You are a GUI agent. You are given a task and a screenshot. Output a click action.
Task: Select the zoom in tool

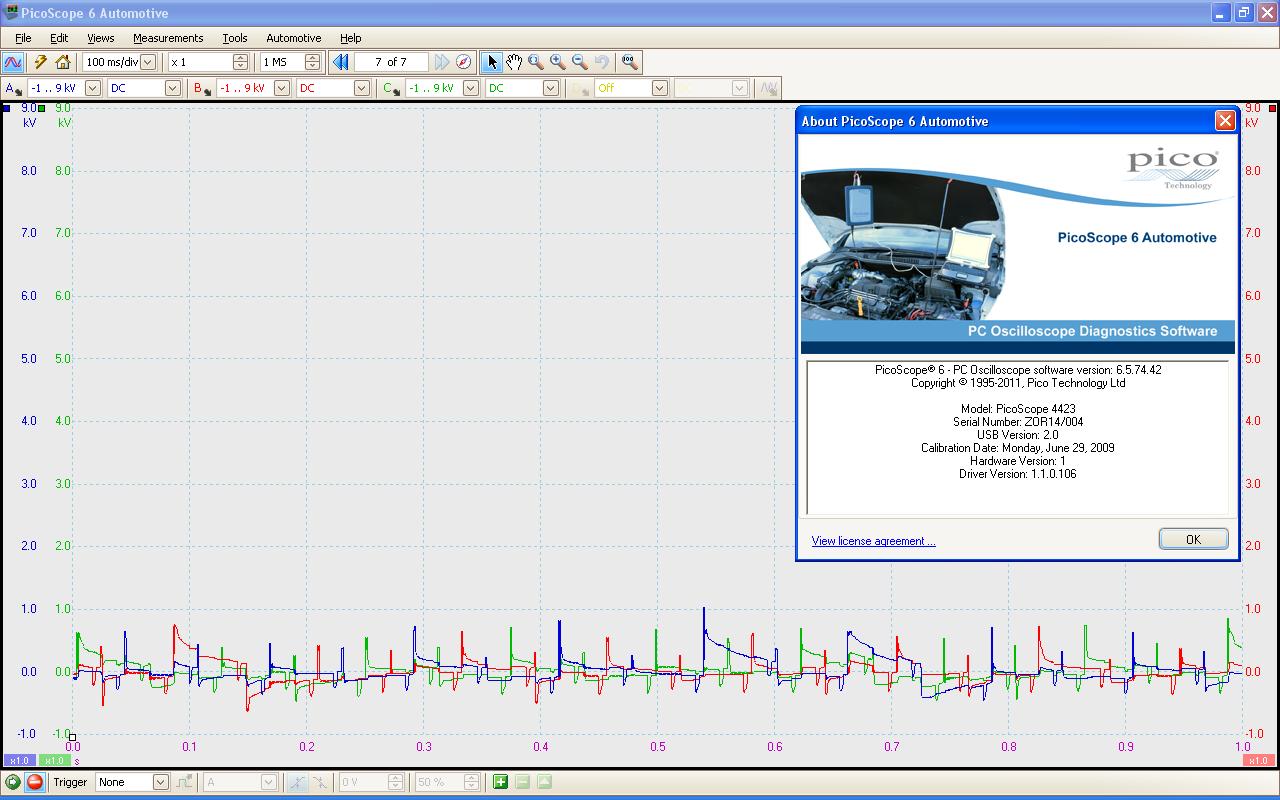(x=558, y=62)
